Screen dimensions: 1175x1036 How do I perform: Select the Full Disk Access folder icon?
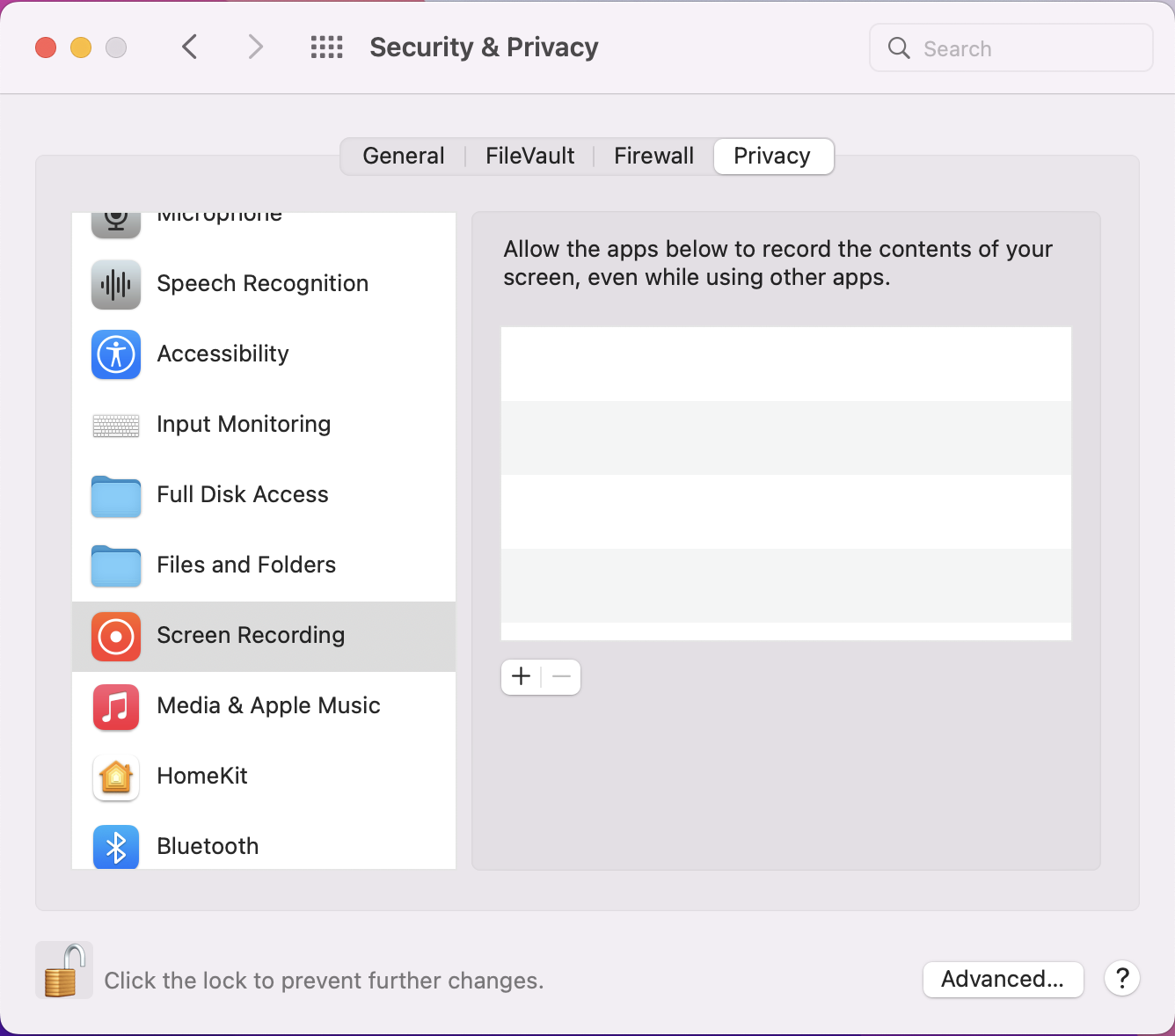pyautogui.click(x=116, y=496)
